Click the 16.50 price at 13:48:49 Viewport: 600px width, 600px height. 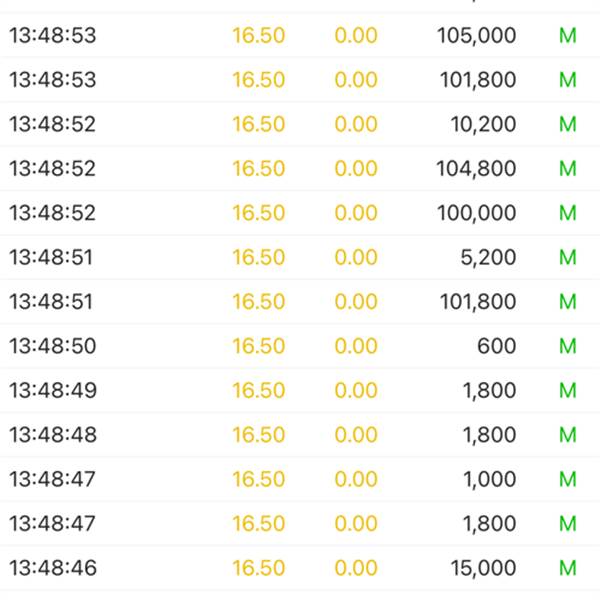(x=259, y=390)
